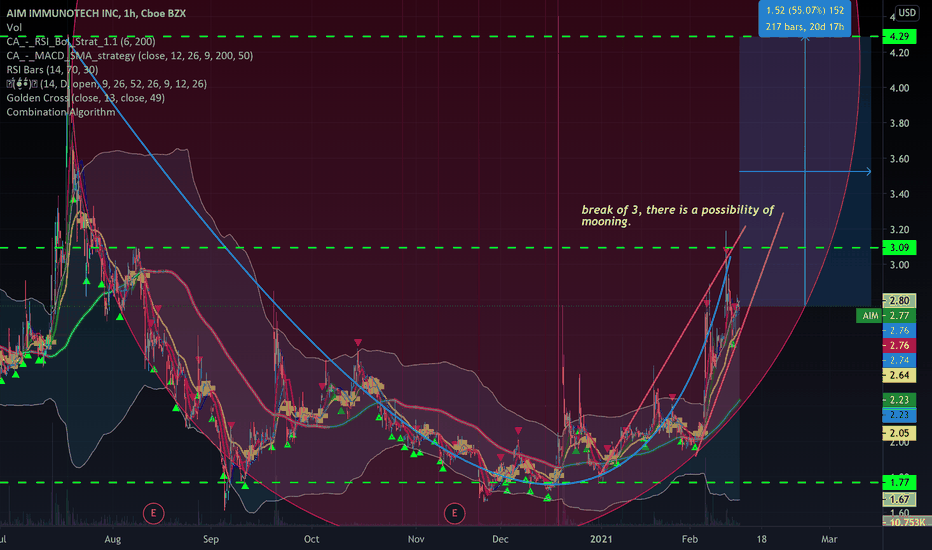
Task: Click the AIM 2.77 last price tag
Action: (x=886, y=316)
